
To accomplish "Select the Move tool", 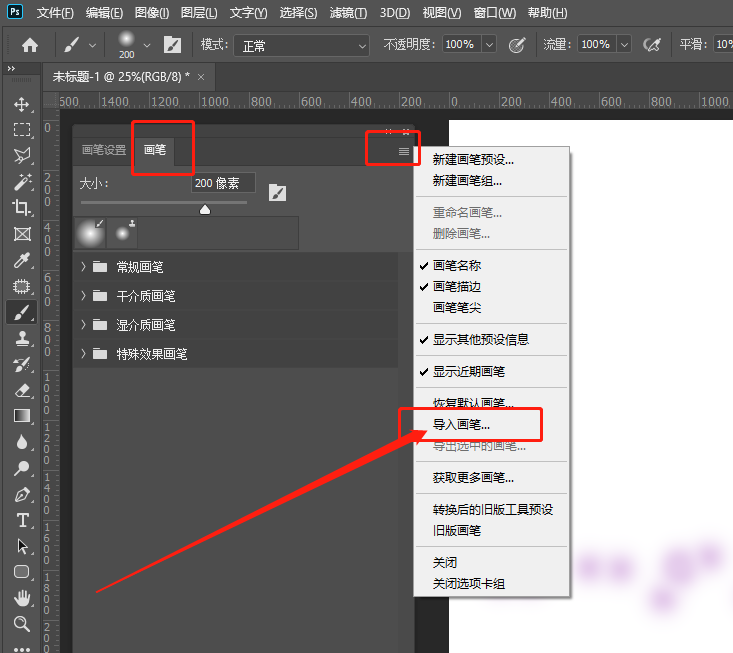I will tap(22, 104).
